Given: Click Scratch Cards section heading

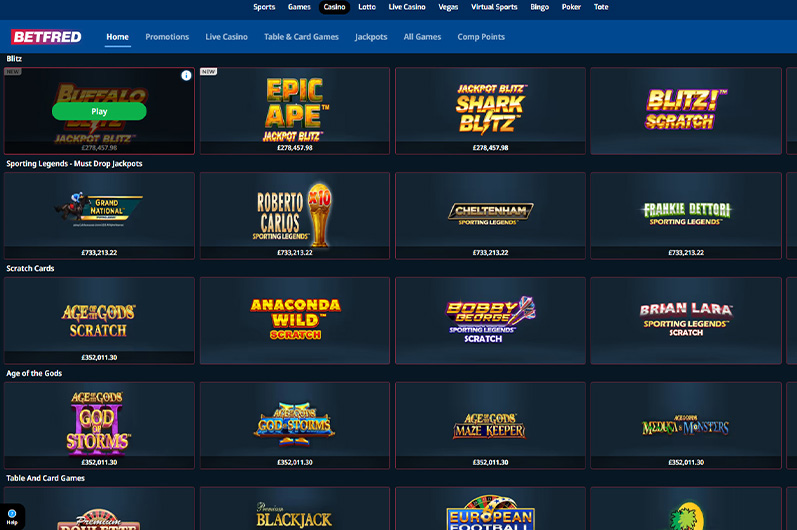Looking at the screenshot, I should click(30, 268).
